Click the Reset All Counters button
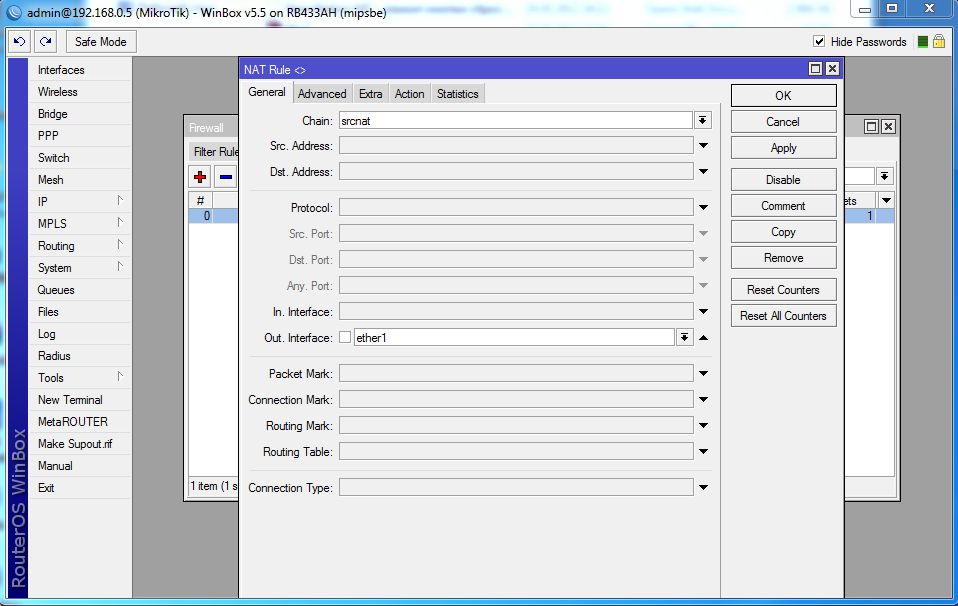This screenshot has width=958, height=606. pos(783,316)
